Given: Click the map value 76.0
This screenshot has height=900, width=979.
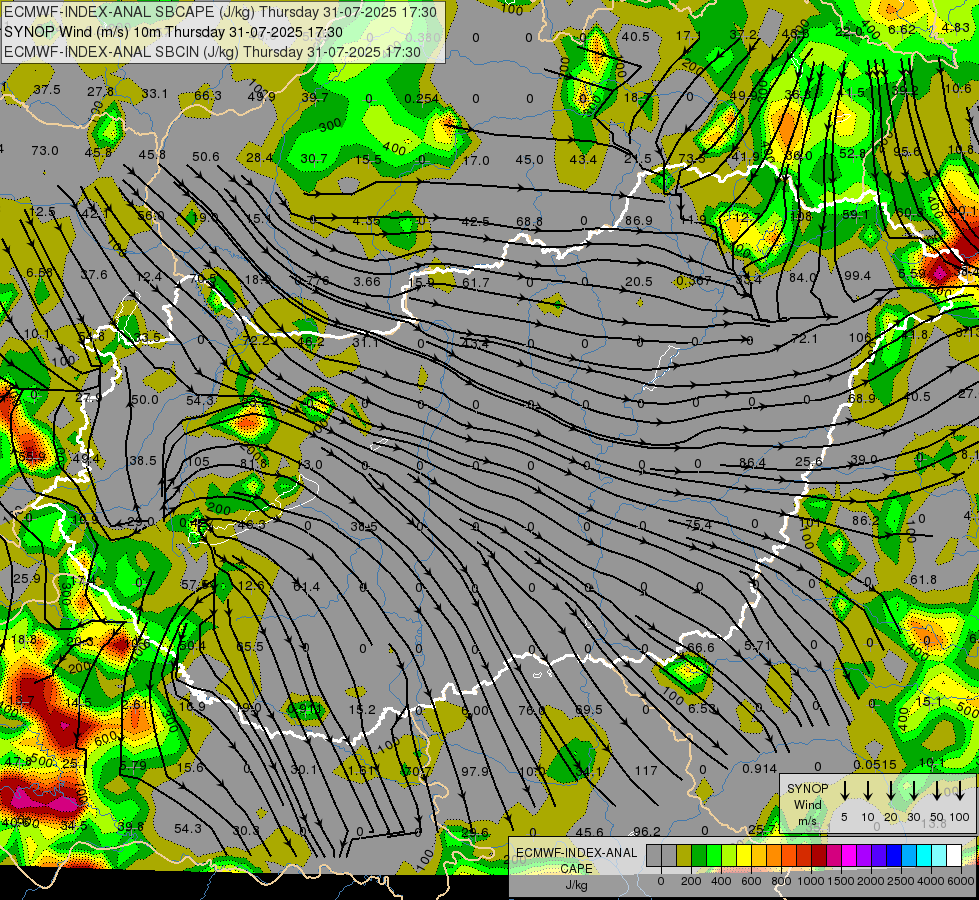Looking at the screenshot, I should (x=532, y=710).
